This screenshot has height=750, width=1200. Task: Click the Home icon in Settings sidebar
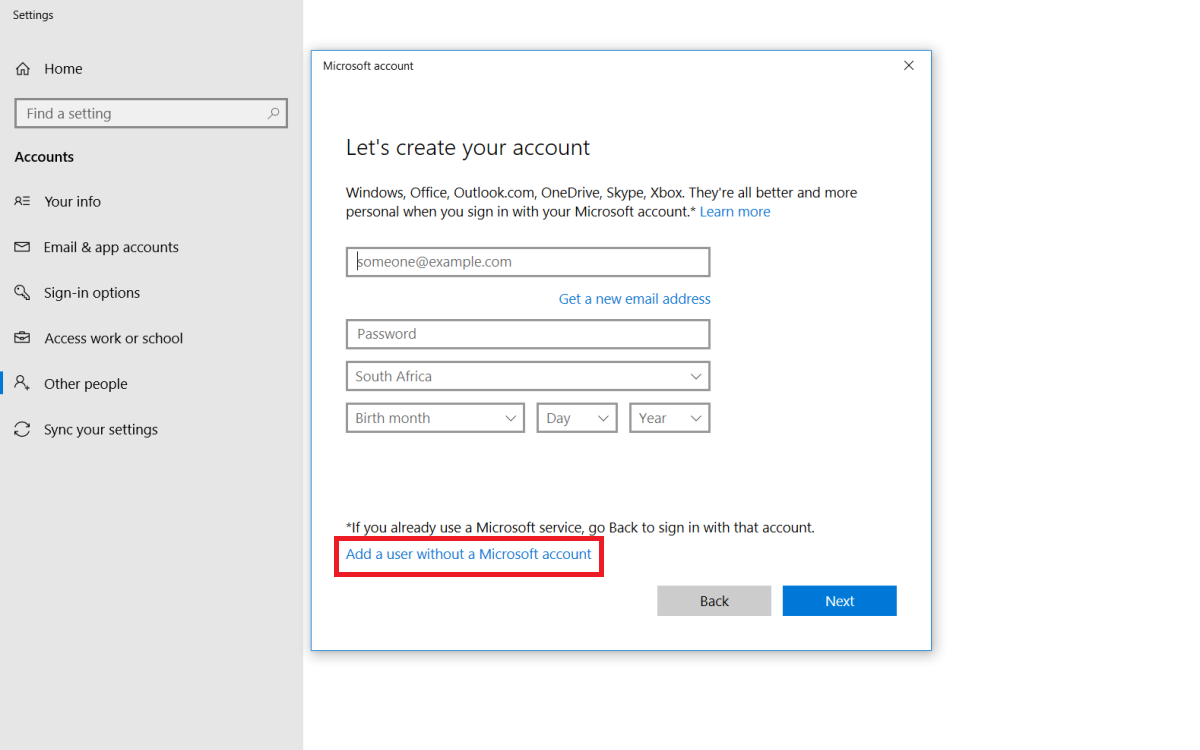pyautogui.click(x=22, y=69)
